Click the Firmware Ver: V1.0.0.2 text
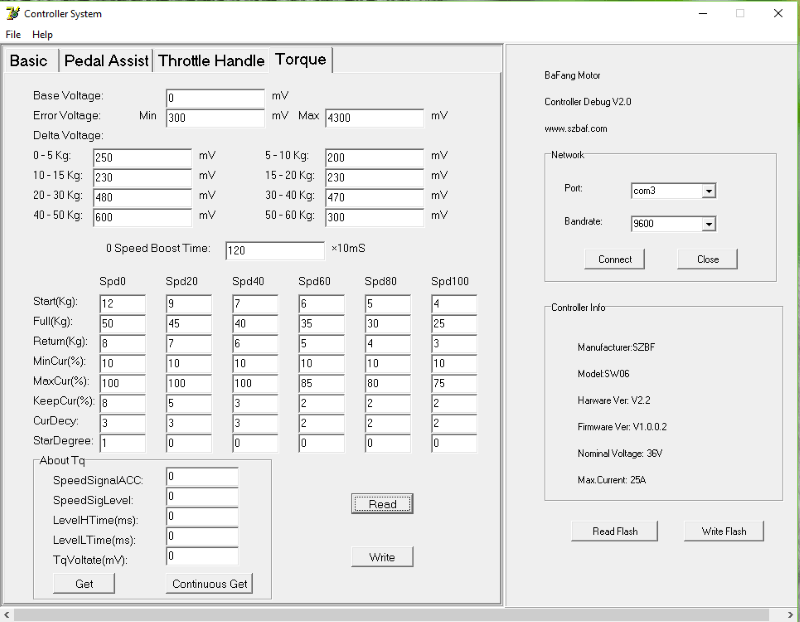Image resolution: width=800 pixels, height=622 pixels. [622, 427]
